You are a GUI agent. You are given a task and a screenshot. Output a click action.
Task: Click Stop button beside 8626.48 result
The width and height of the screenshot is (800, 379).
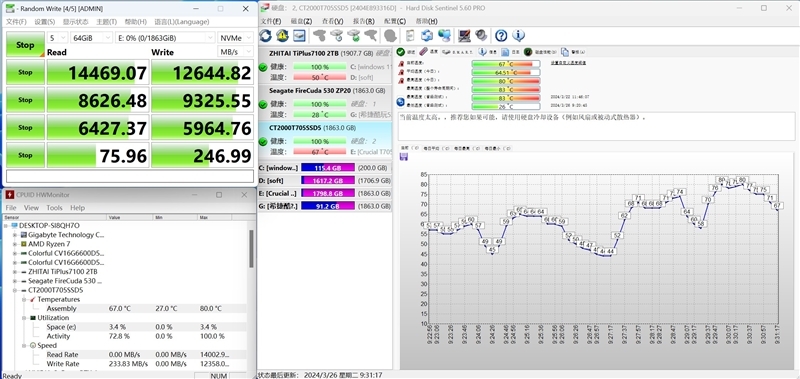click(x=25, y=100)
